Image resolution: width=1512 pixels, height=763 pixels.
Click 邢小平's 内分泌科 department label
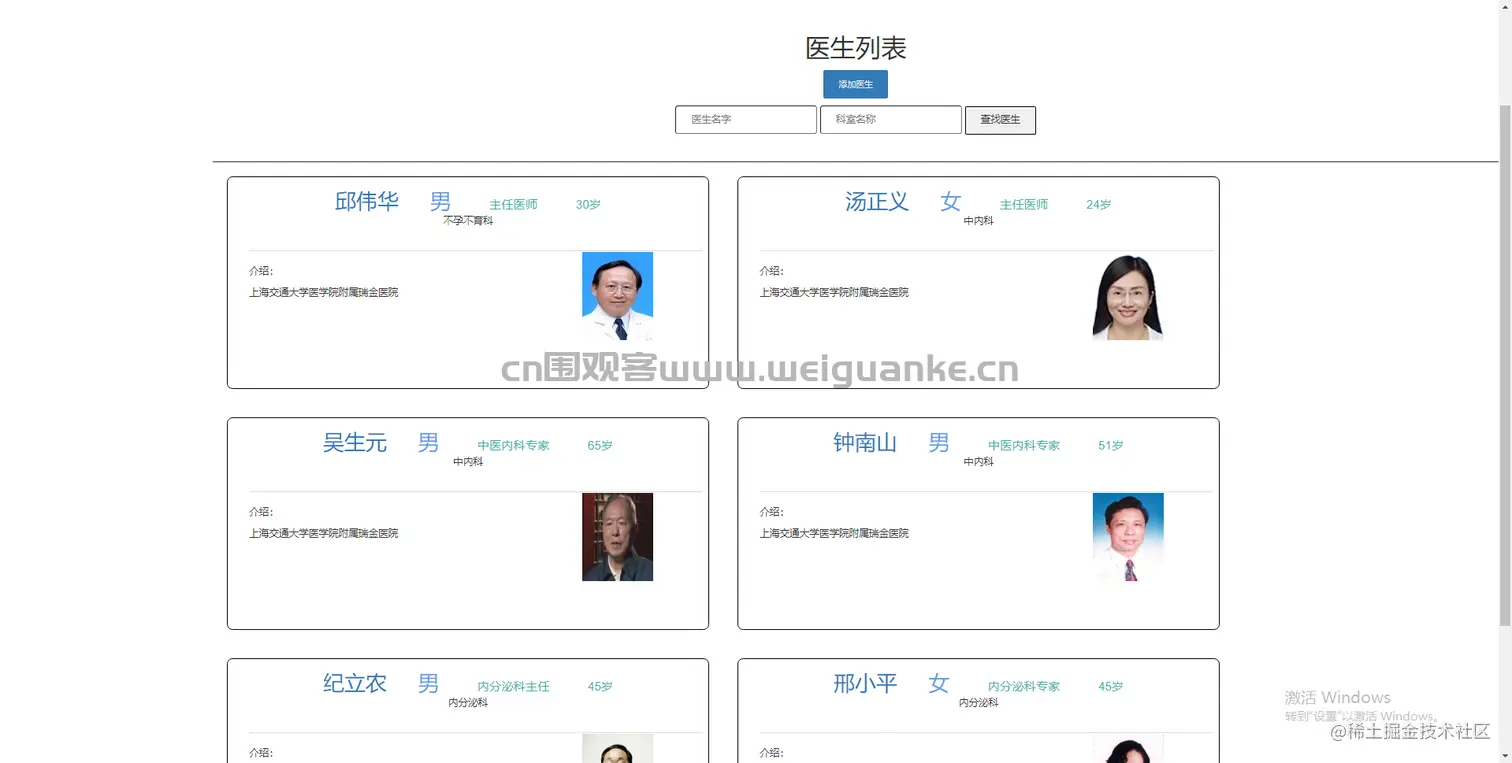point(978,703)
